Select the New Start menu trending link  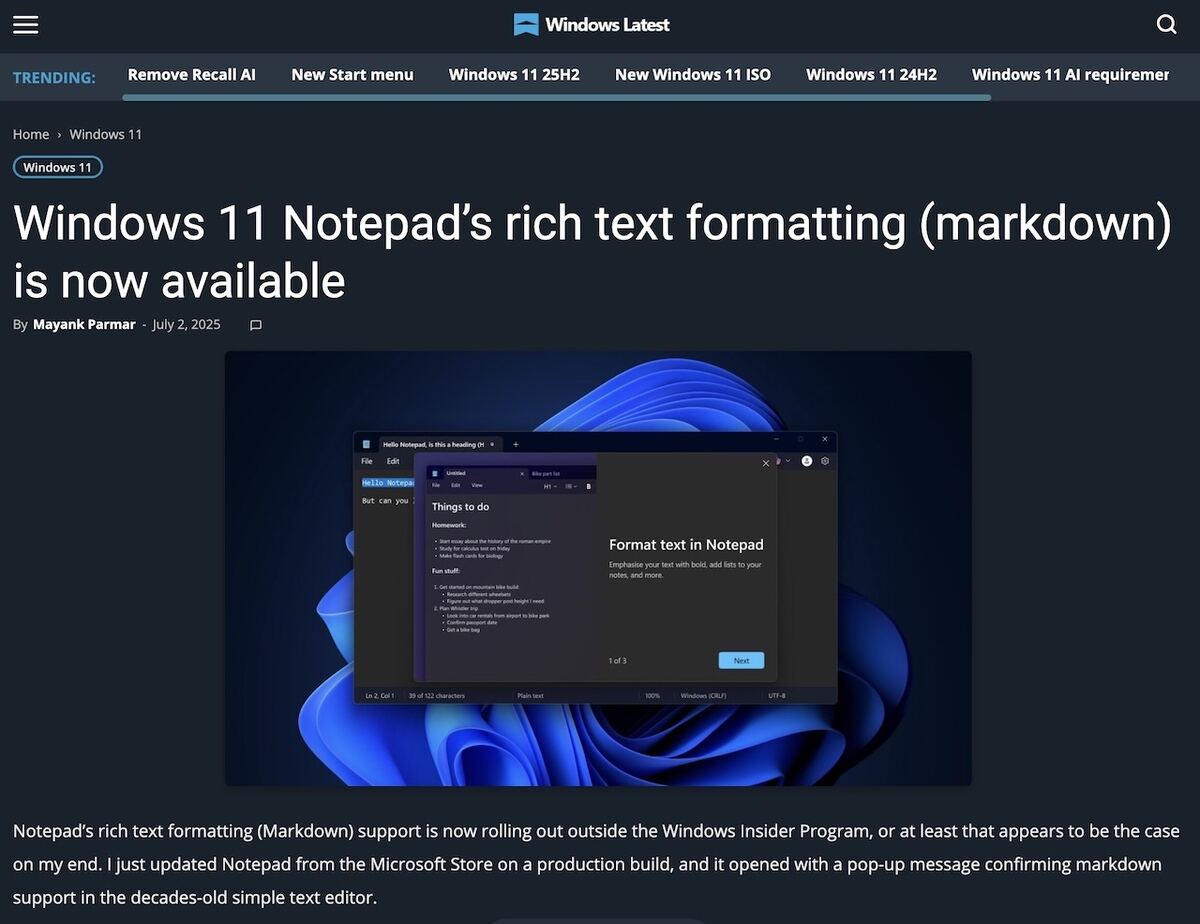(x=352, y=74)
